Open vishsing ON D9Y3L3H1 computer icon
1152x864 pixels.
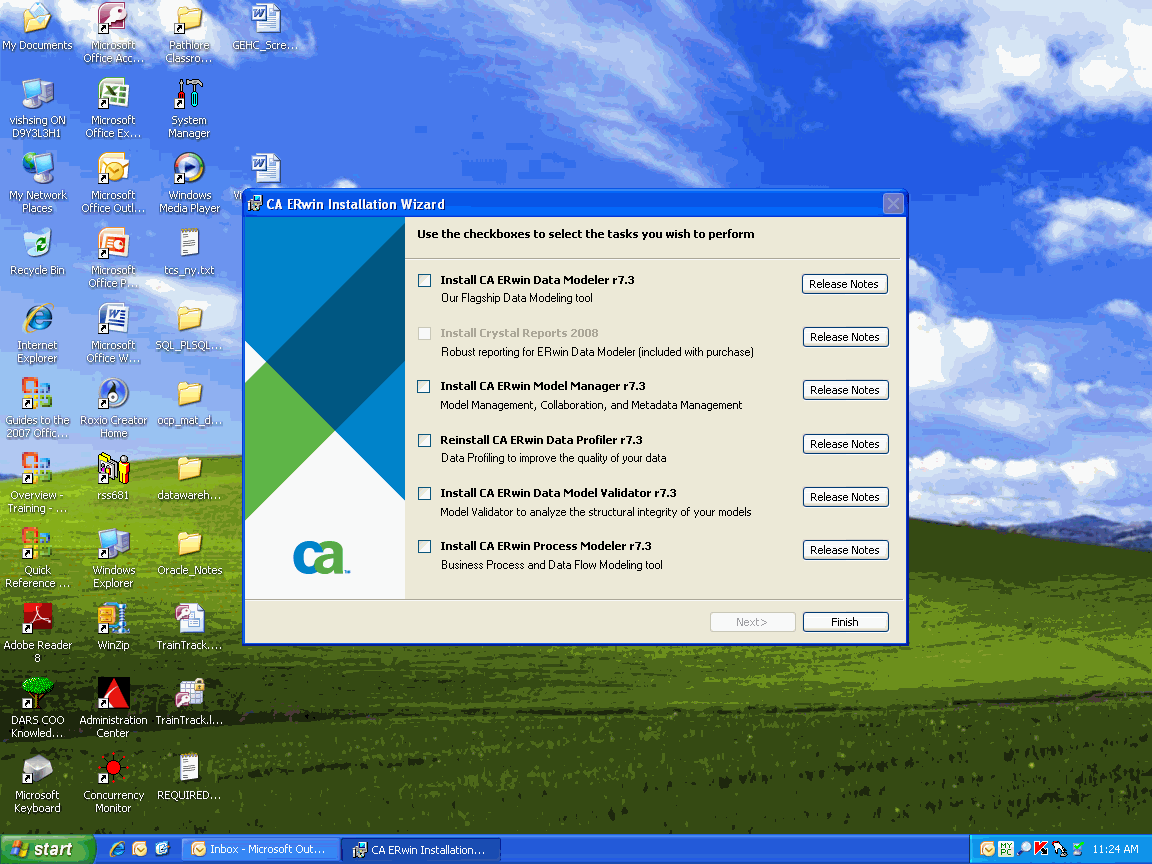pos(37,107)
